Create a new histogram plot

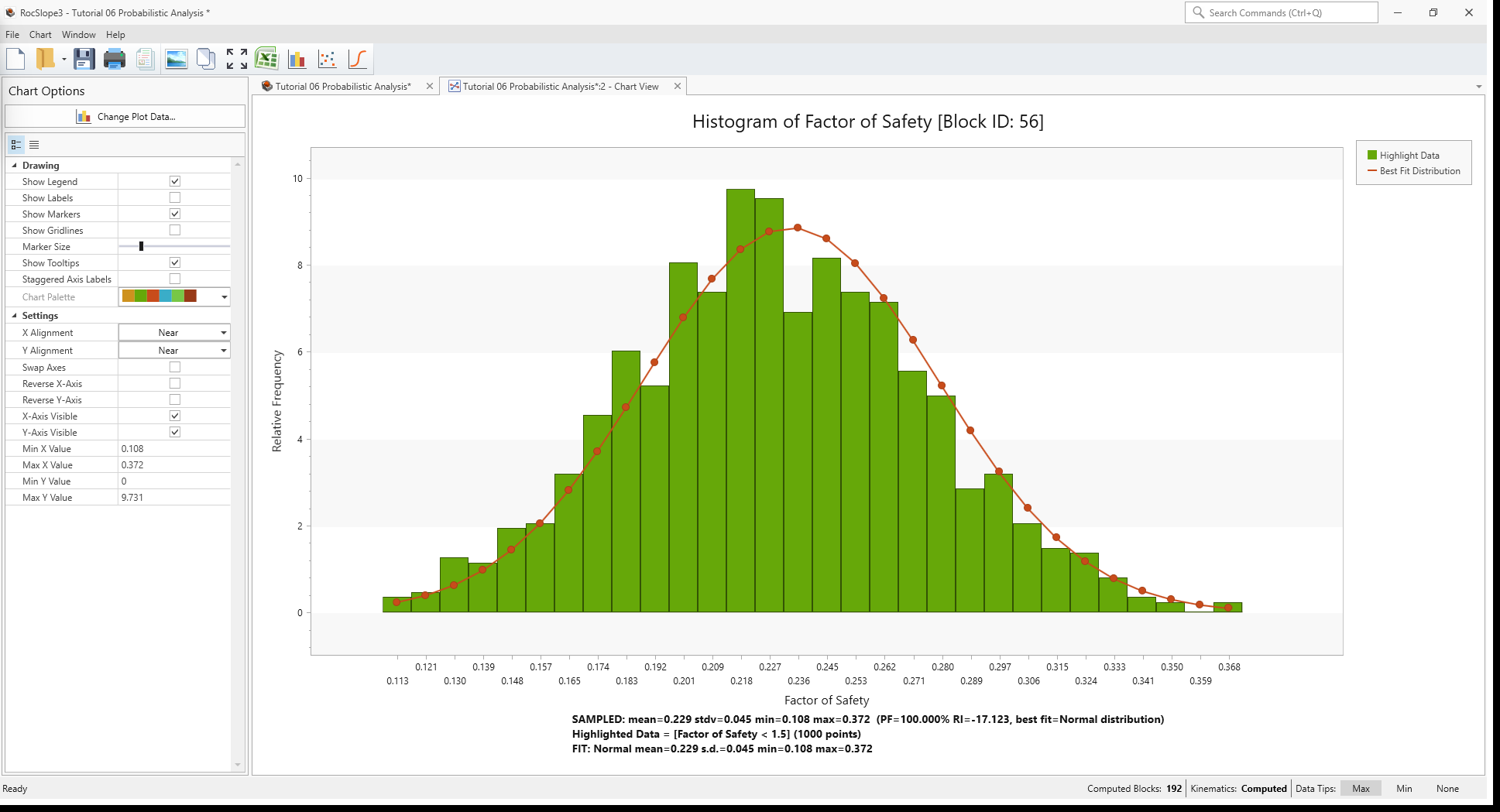click(x=297, y=59)
